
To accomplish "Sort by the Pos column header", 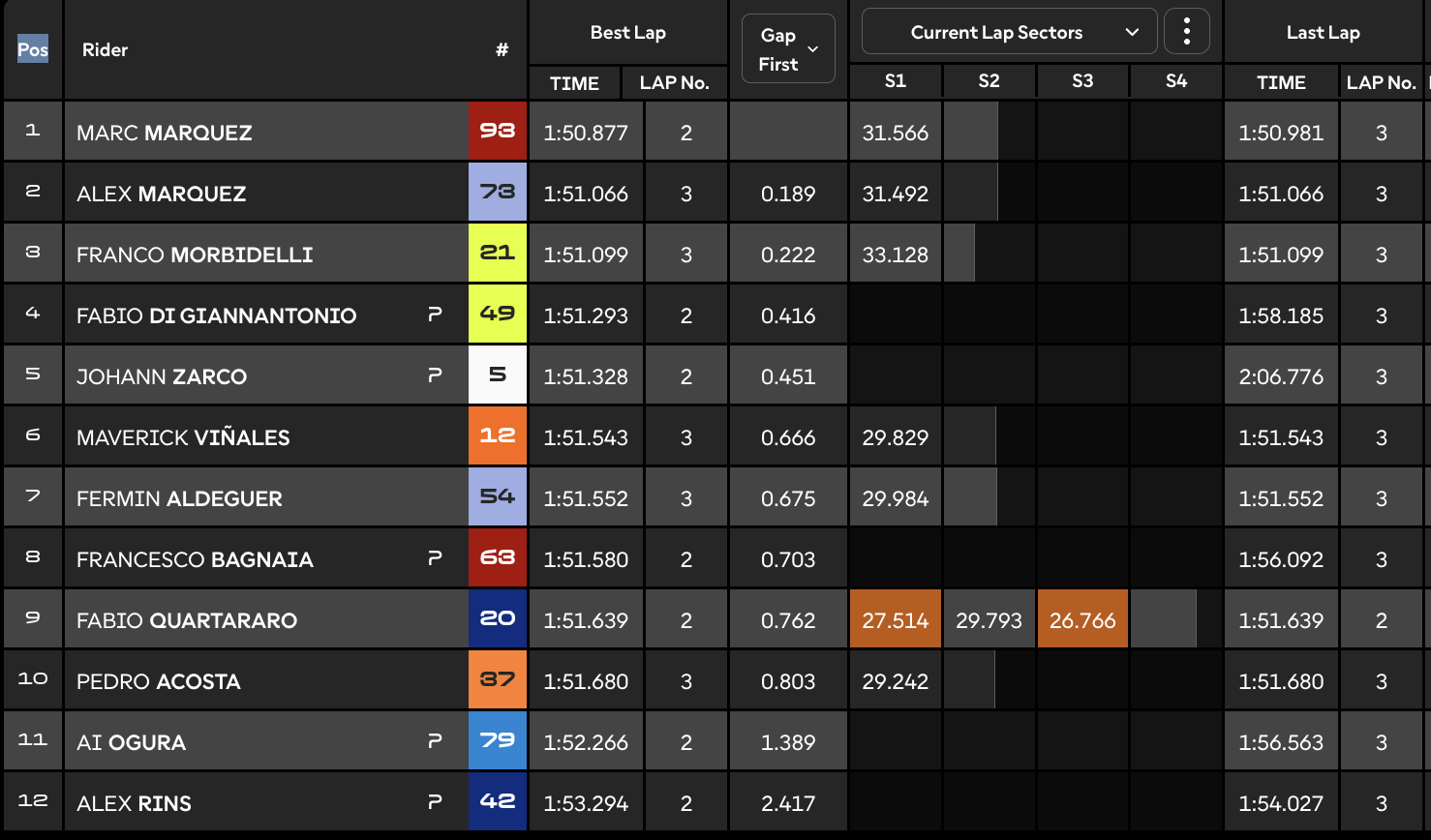I will [33, 49].
